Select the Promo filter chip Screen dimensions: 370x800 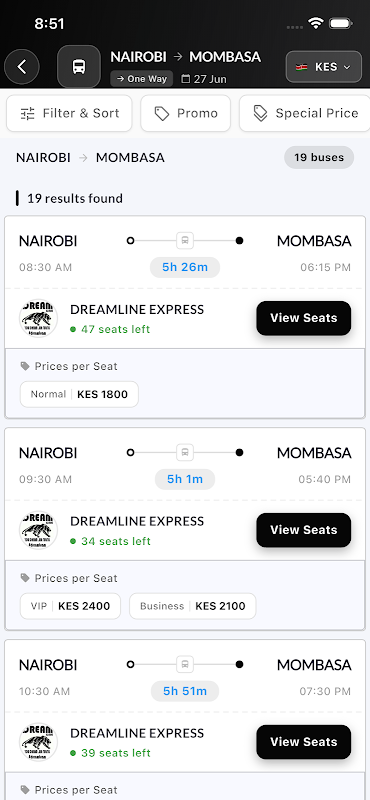pyautogui.click(x=186, y=113)
